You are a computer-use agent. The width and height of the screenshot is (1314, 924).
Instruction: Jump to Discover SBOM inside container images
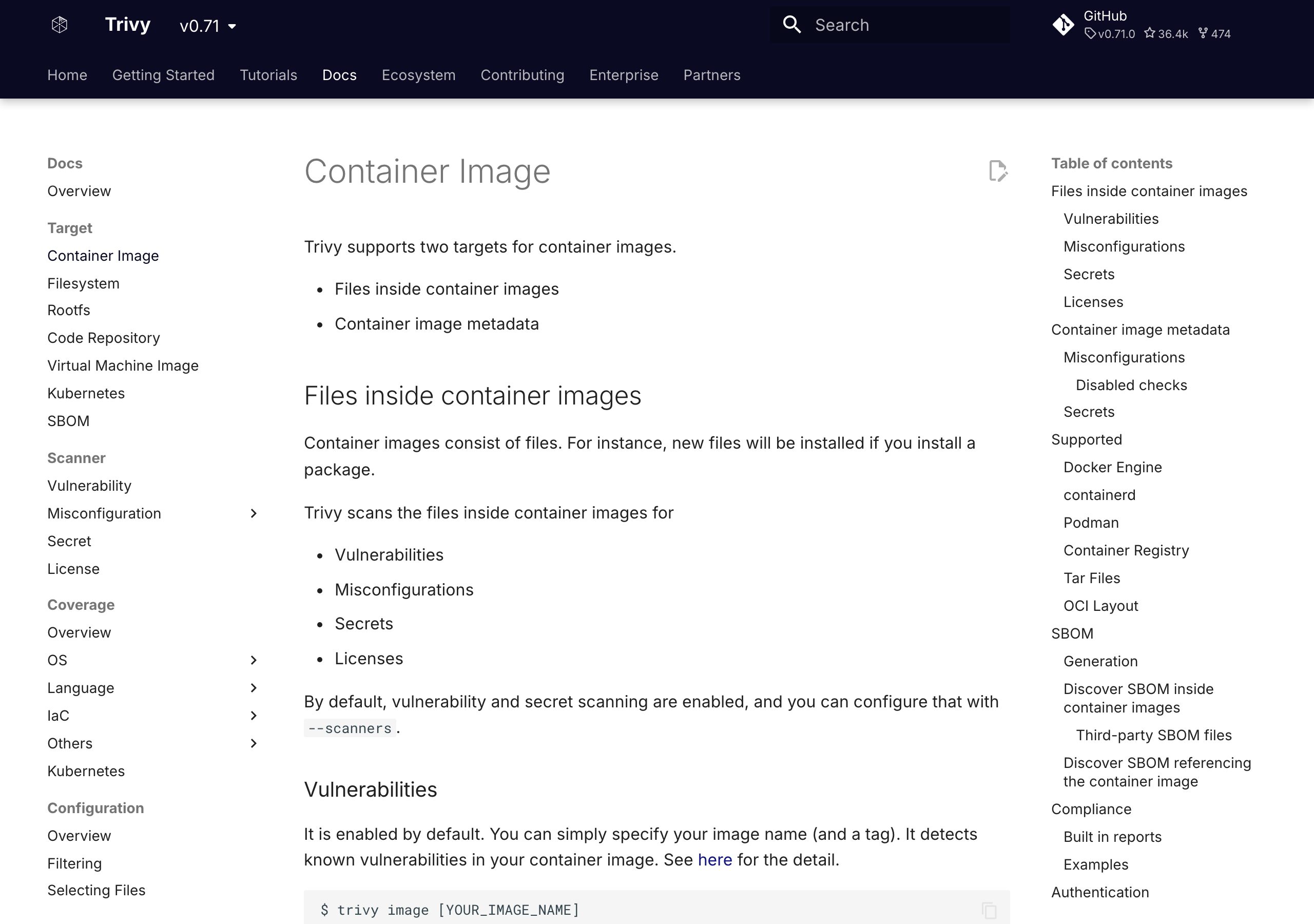click(1138, 698)
